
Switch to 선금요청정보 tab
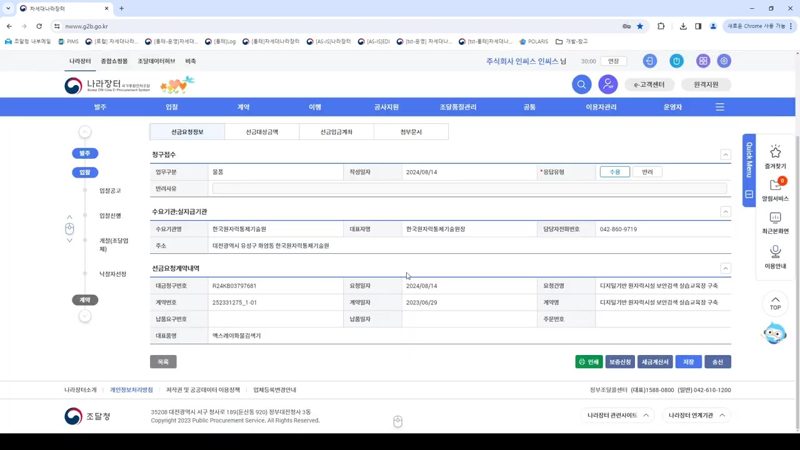pyautogui.click(x=187, y=132)
